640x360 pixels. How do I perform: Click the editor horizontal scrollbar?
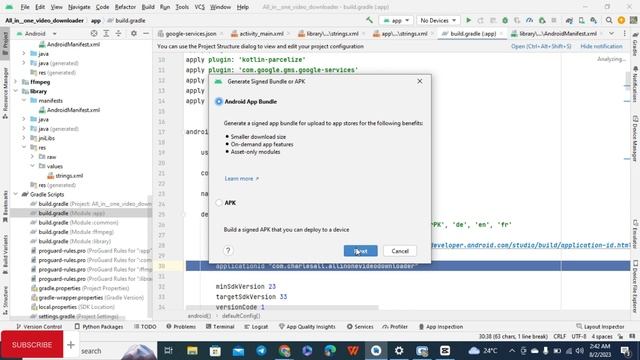(x=282, y=307)
